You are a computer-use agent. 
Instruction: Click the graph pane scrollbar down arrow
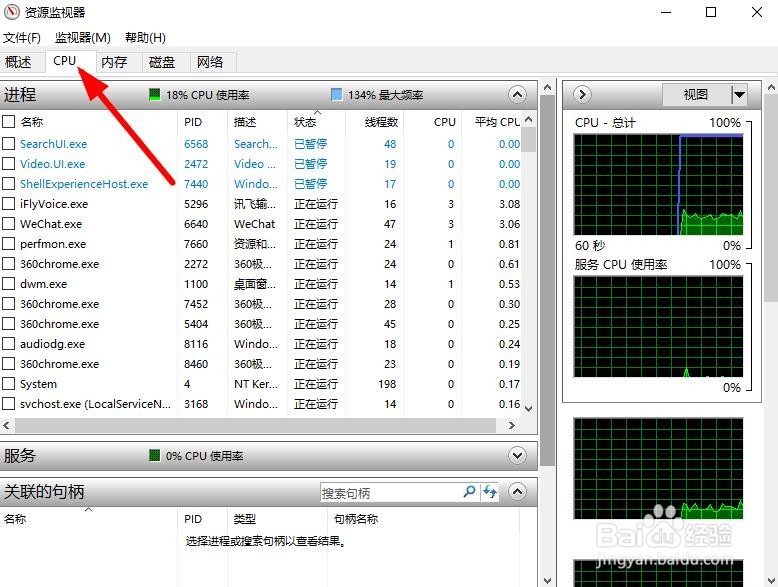click(772, 580)
